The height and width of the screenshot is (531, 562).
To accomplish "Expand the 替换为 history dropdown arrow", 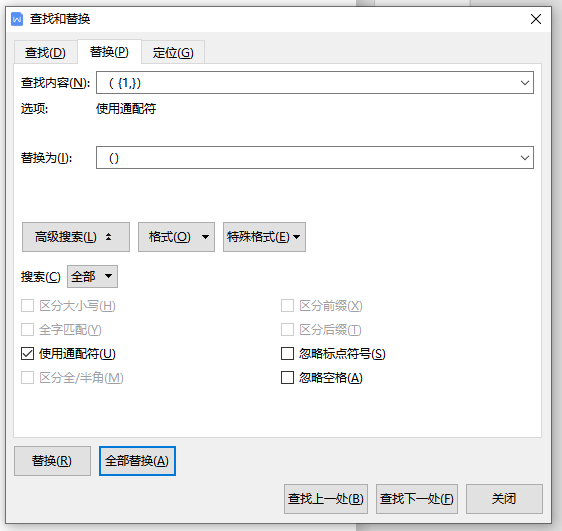I will tap(525, 158).
